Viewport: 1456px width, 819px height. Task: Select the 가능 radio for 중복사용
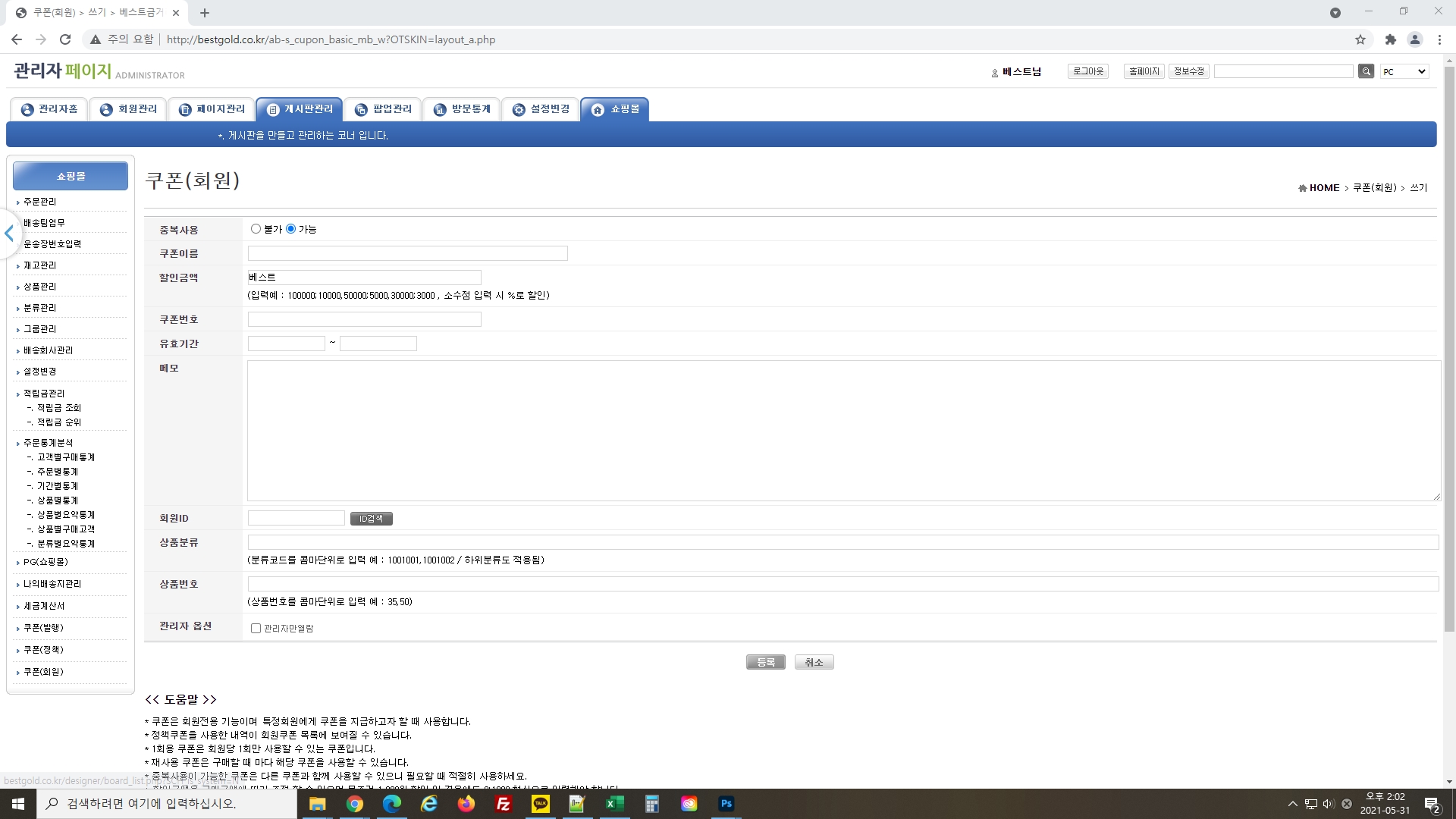tap(290, 229)
